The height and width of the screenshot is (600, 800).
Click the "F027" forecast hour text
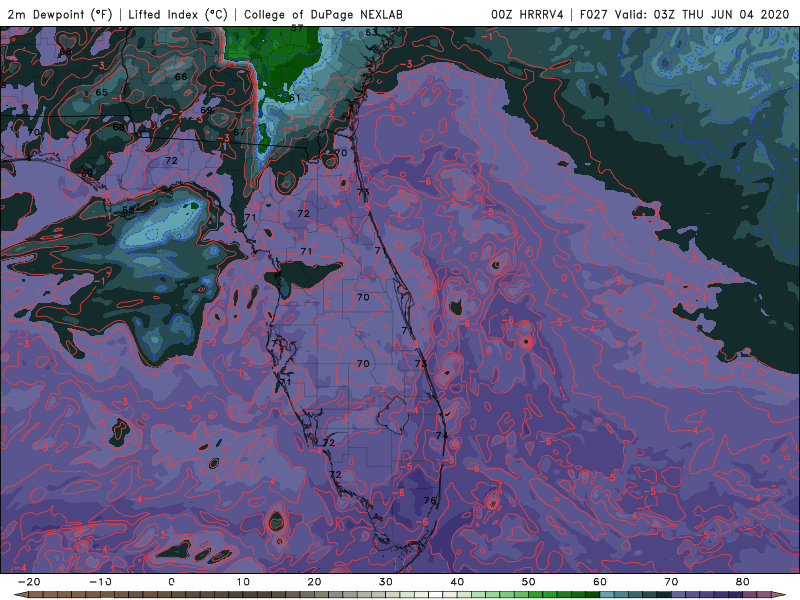(594, 14)
